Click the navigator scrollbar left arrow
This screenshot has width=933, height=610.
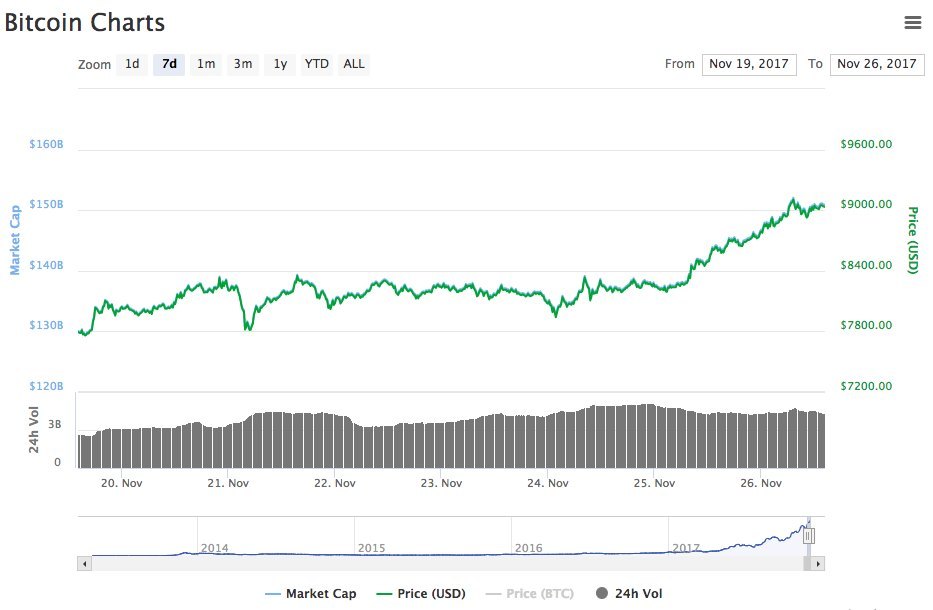85,564
